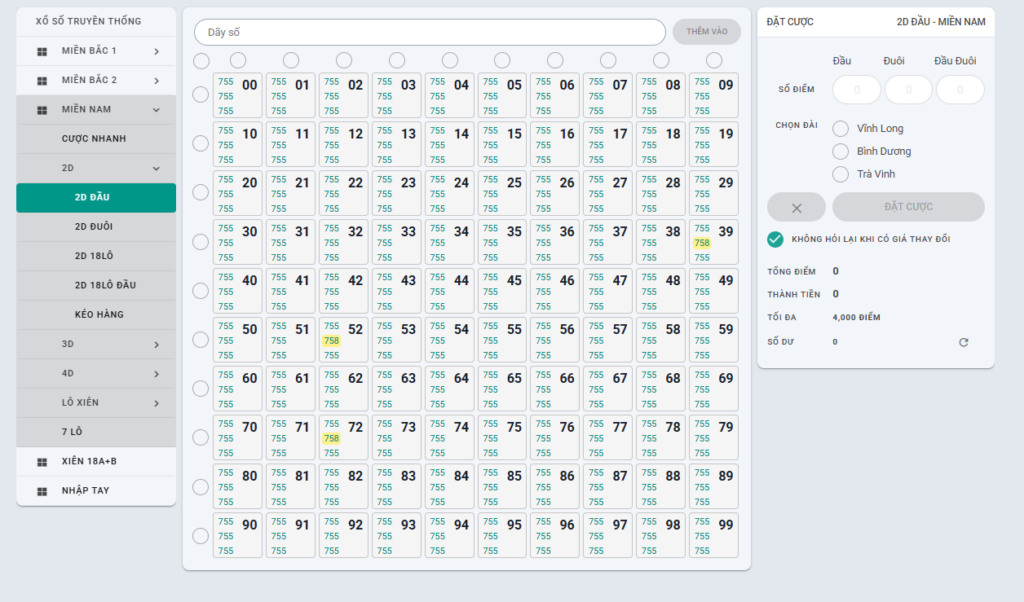
Task: Select all numbers with the top-left radio
Action: pos(201,61)
